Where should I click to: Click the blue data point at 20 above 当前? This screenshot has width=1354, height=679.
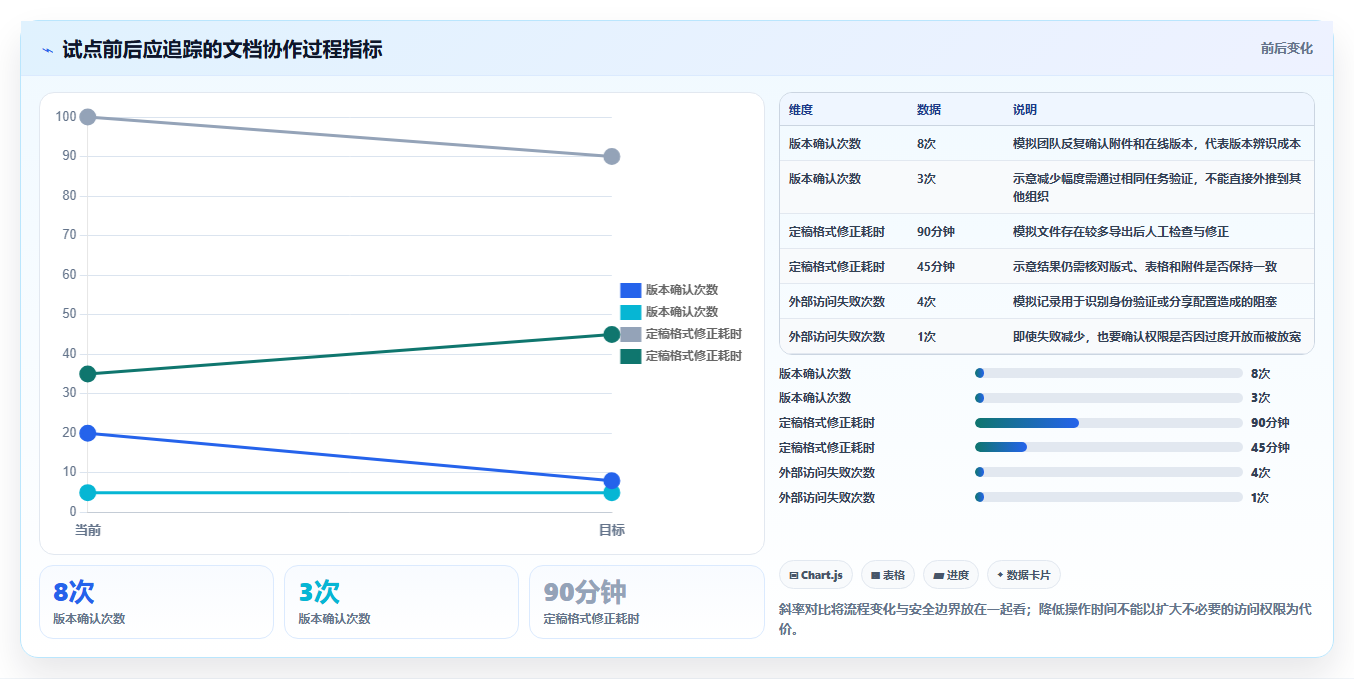click(88, 433)
